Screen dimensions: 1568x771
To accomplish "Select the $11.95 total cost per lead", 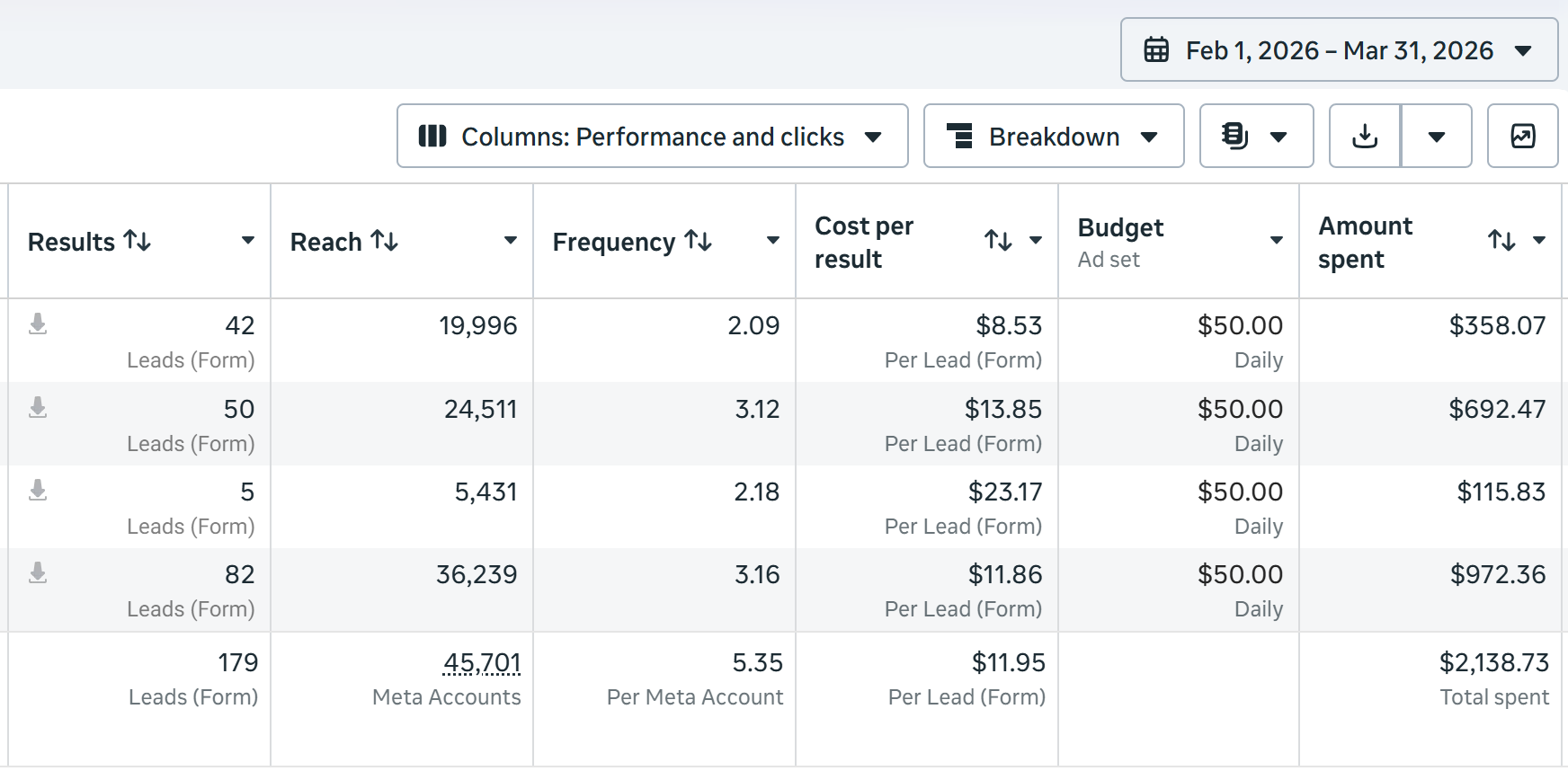I will pos(1008,663).
